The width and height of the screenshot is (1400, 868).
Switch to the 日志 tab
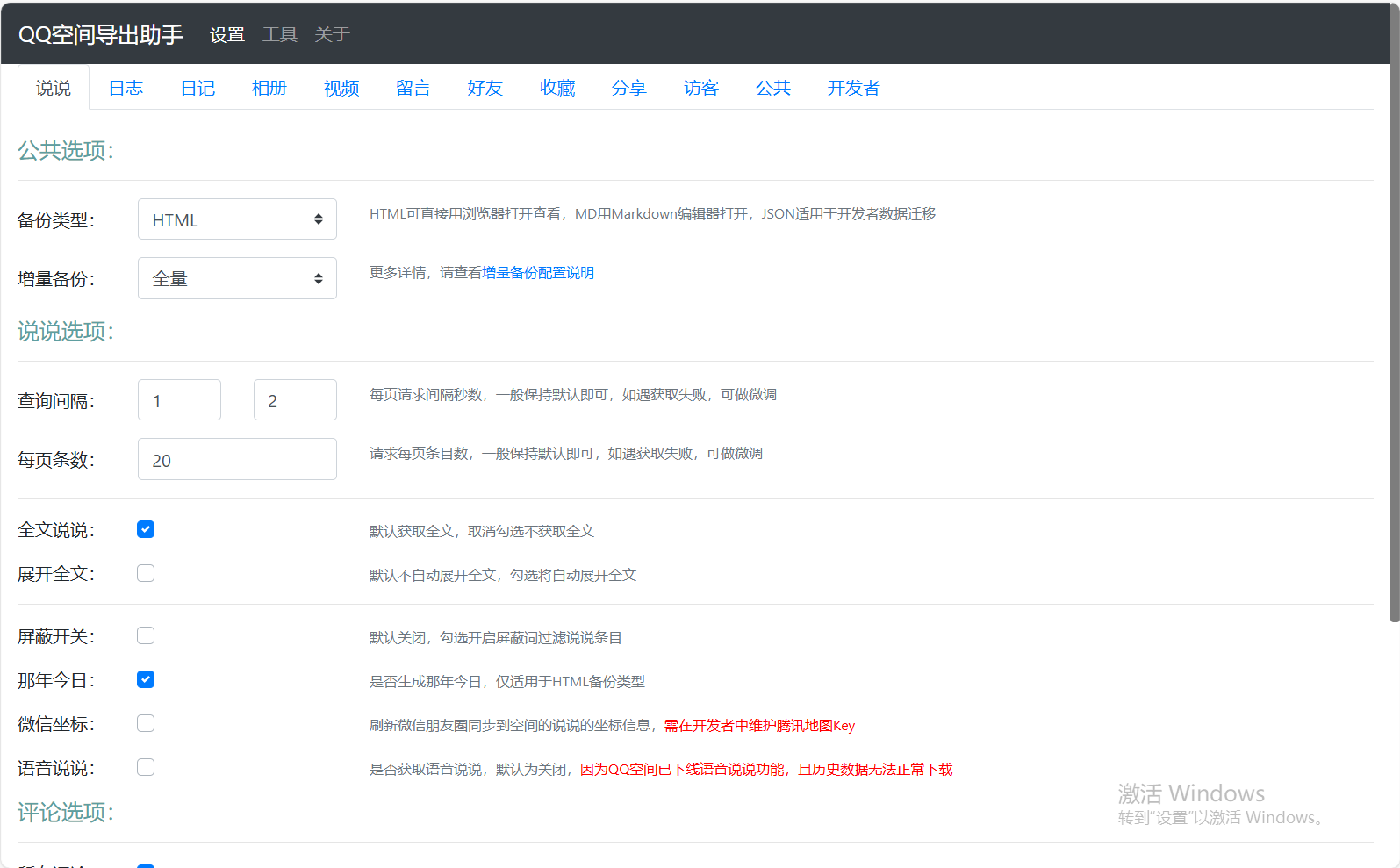[126, 88]
